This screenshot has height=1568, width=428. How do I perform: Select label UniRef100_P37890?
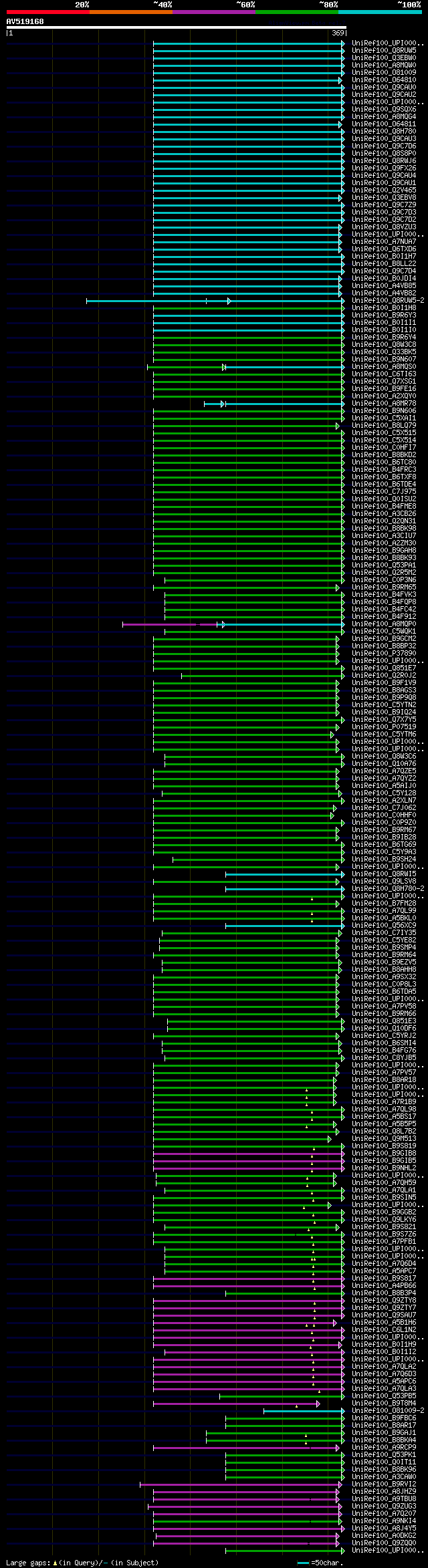tap(384, 653)
